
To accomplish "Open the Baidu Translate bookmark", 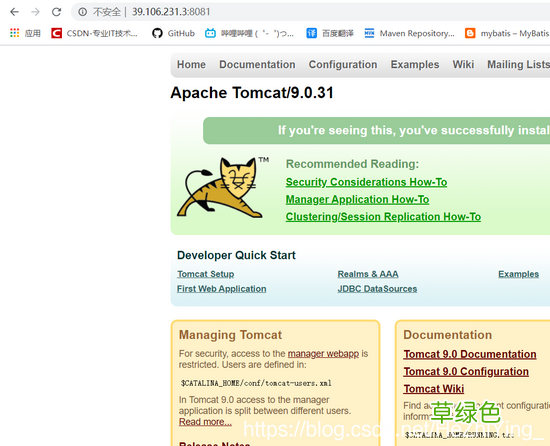I will 330,33.
